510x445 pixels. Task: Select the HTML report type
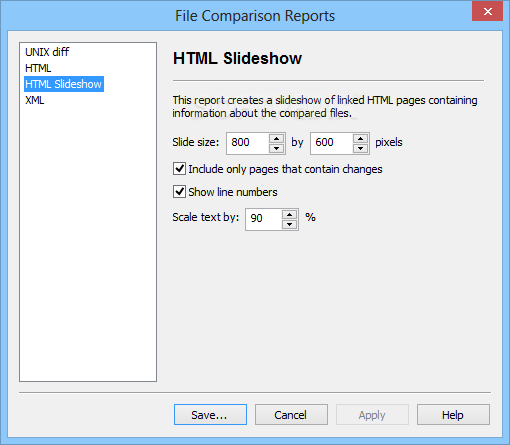(38, 68)
